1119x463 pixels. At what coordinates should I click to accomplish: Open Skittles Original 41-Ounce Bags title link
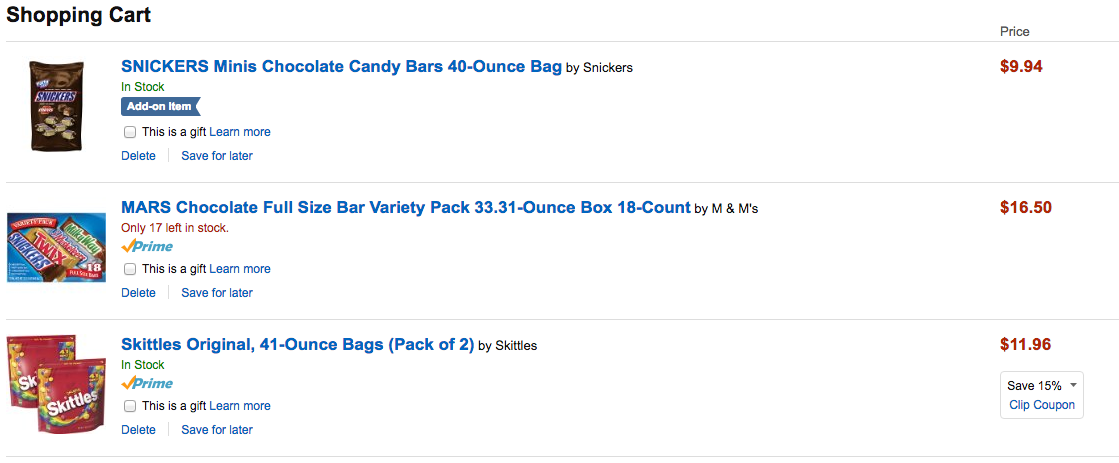[297, 345]
